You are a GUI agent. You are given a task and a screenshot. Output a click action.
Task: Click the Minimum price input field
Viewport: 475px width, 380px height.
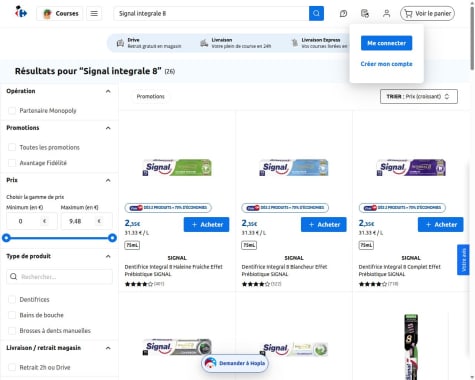(32, 221)
